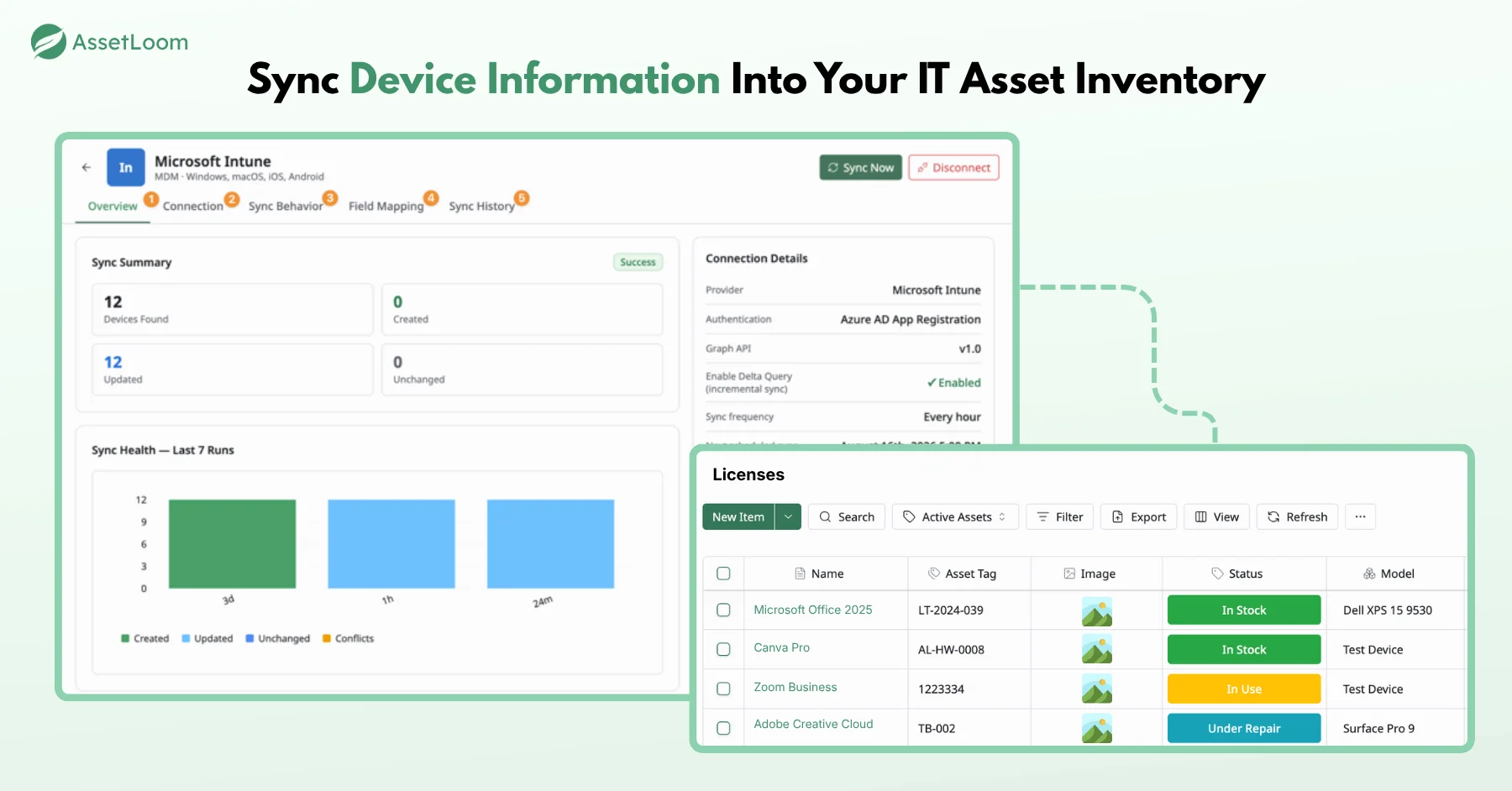Click the export file icon
The height and width of the screenshot is (791, 1512).
click(1117, 516)
